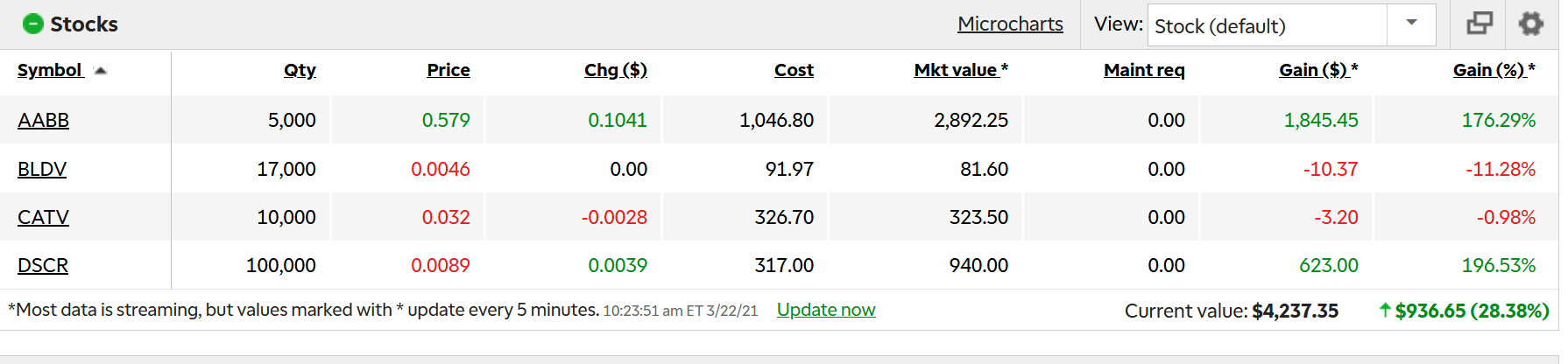Open the DSCR symbol link
The image size is (1568, 364).
click(x=43, y=265)
